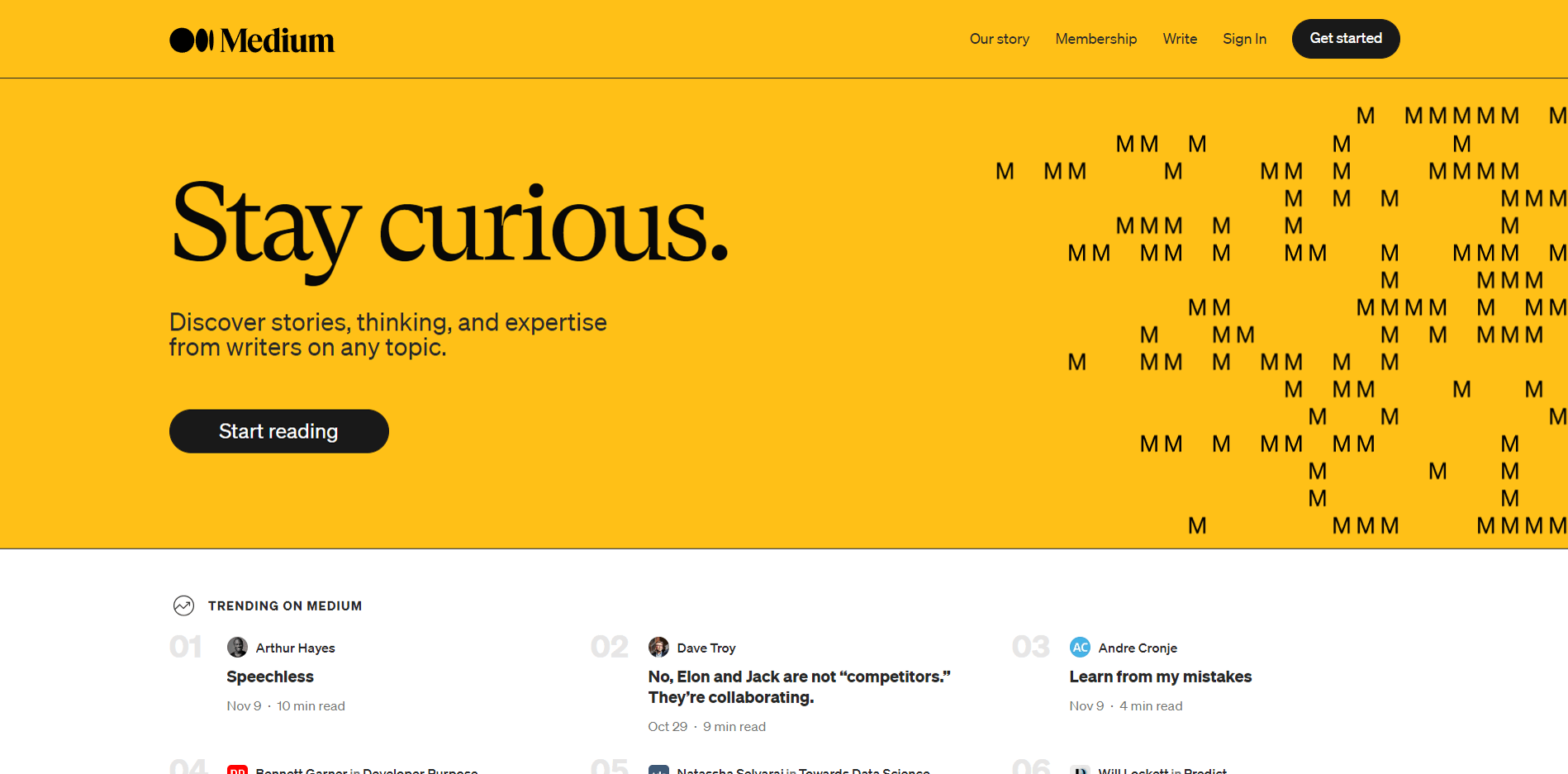This screenshot has width=1568, height=774.
Task: Open the Elon and Jack "competitors" article
Action: click(800, 687)
